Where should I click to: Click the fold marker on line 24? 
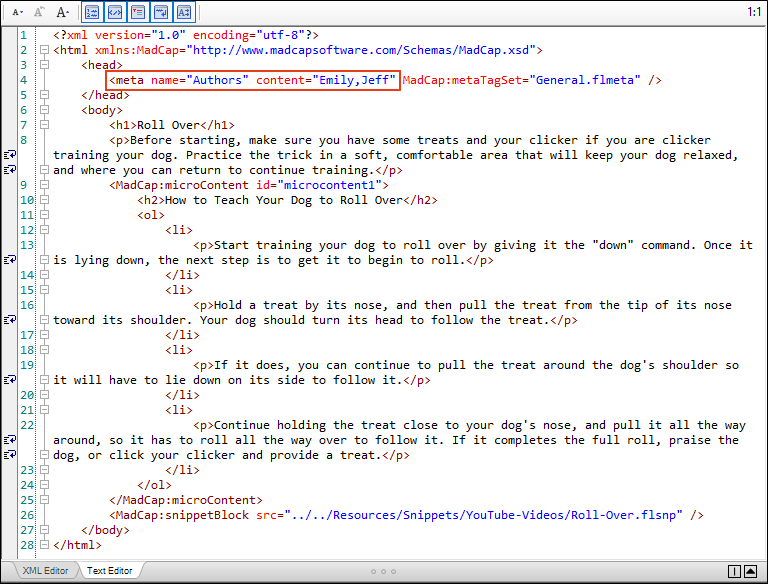click(45, 485)
